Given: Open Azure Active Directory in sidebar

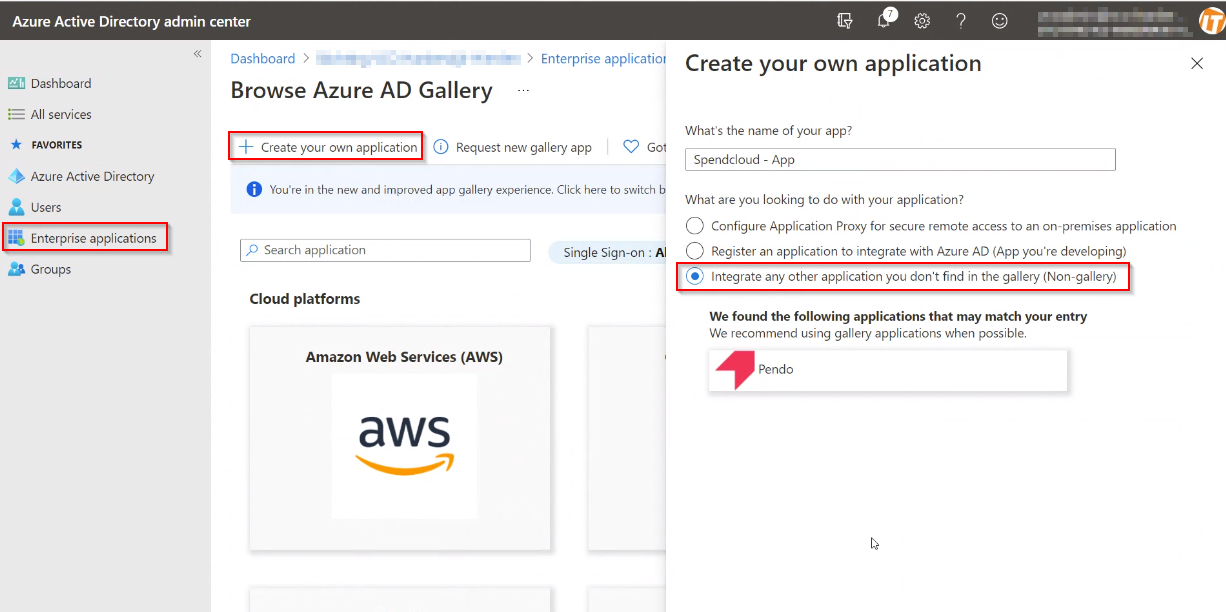Looking at the screenshot, I should coord(93,176).
